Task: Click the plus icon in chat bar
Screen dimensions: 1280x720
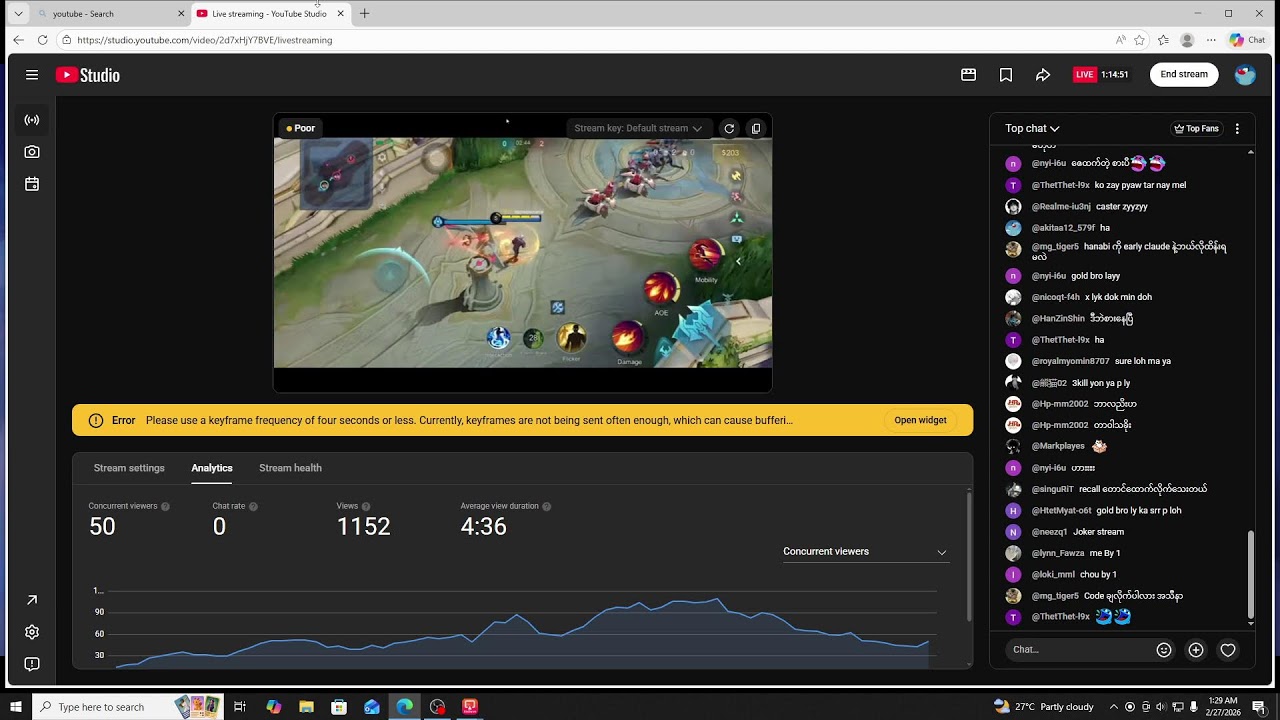Action: pyautogui.click(x=1196, y=650)
